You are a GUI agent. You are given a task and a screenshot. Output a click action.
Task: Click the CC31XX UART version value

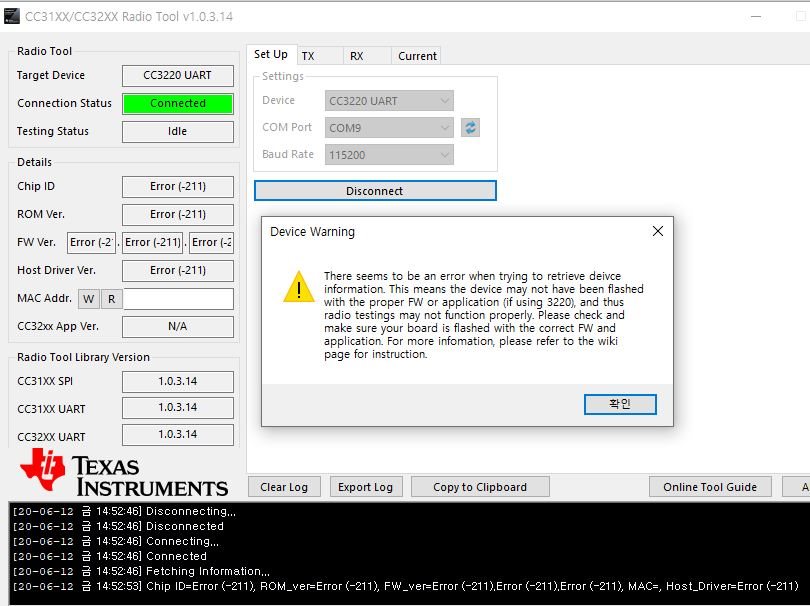coord(178,408)
